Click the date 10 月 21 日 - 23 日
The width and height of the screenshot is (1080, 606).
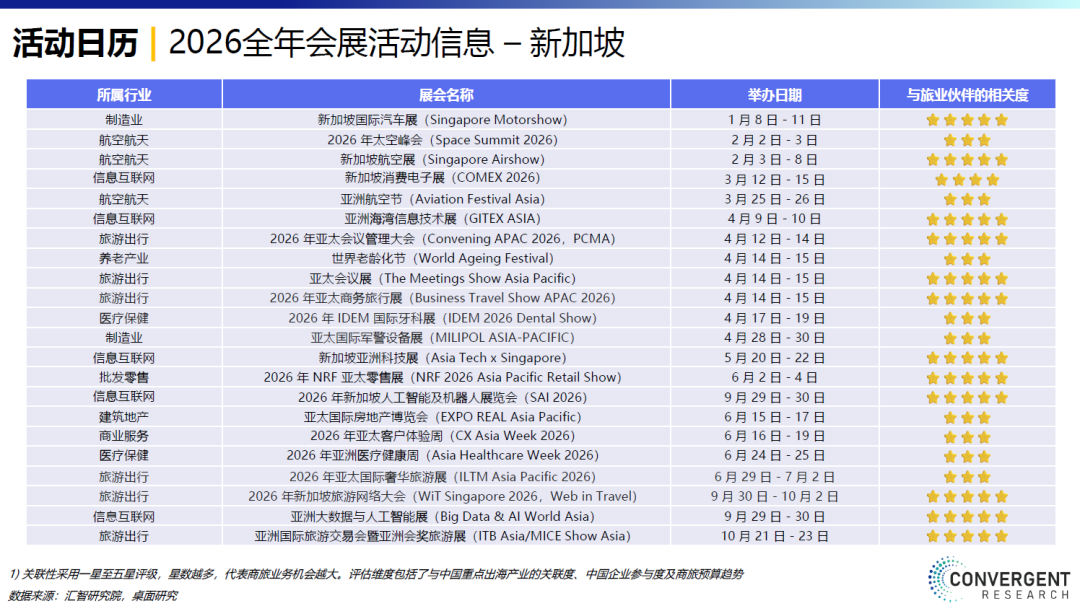(x=774, y=536)
